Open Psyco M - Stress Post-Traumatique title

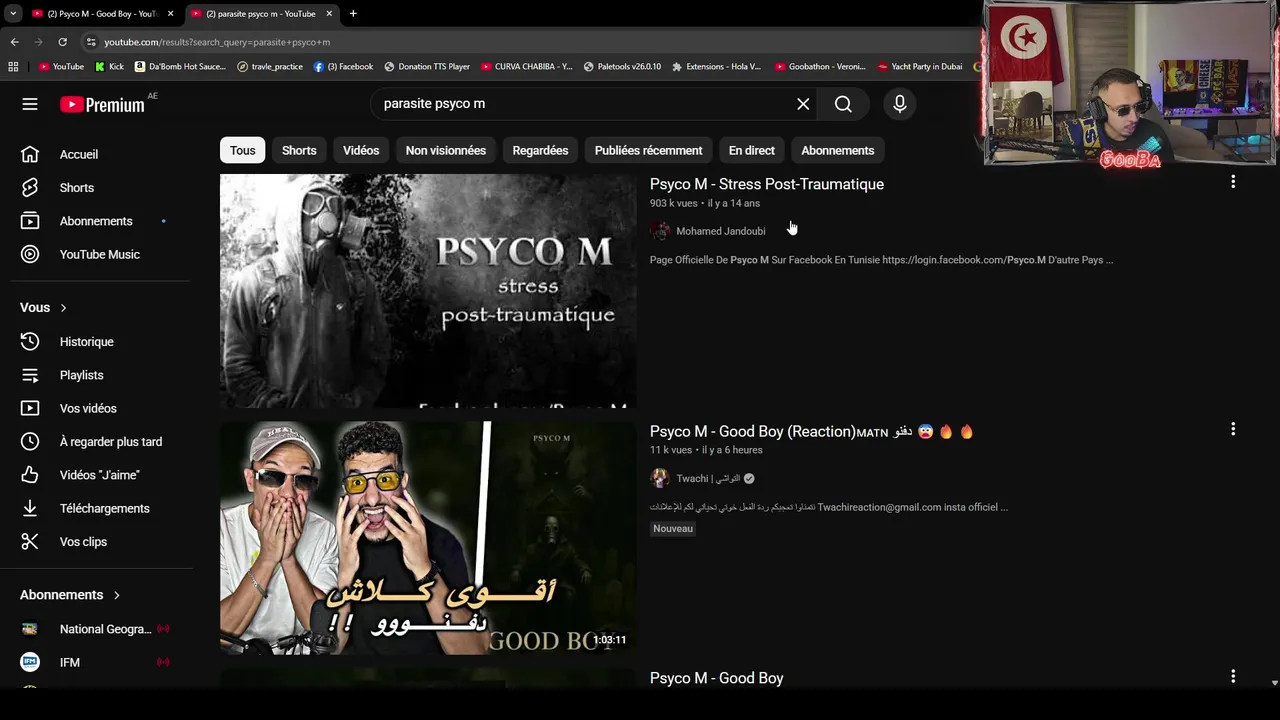767,184
